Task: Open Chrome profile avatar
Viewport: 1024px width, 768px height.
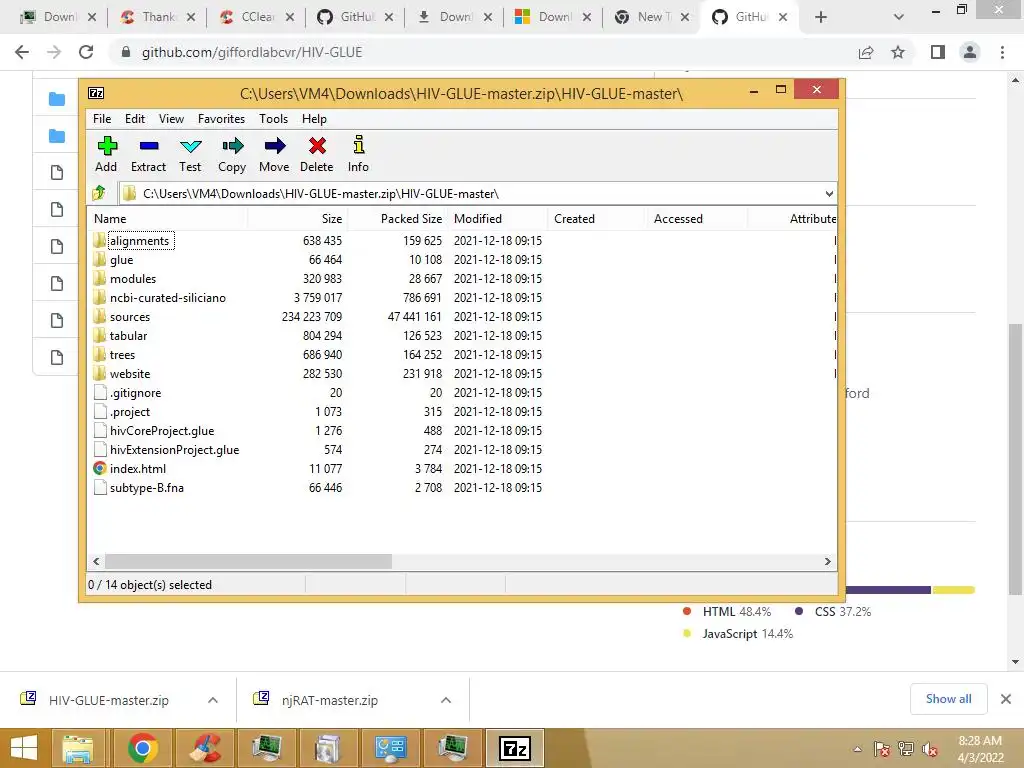Action: point(970,52)
